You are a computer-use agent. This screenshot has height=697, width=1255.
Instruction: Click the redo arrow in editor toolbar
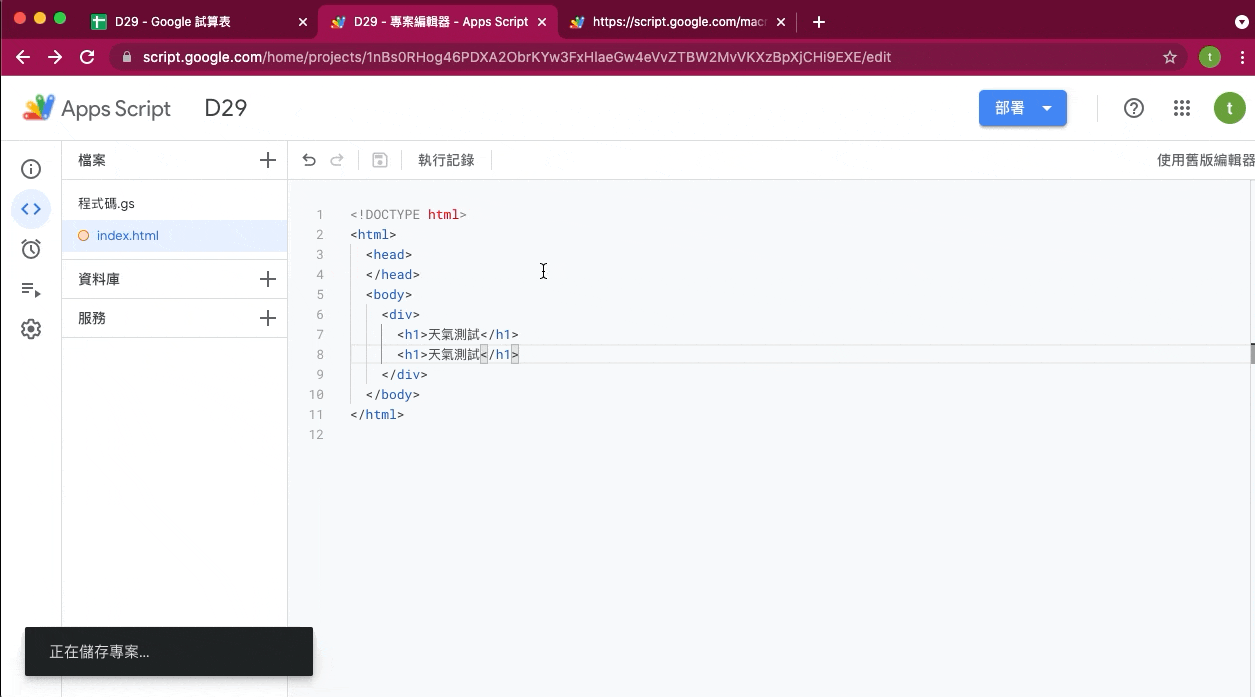point(337,160)
